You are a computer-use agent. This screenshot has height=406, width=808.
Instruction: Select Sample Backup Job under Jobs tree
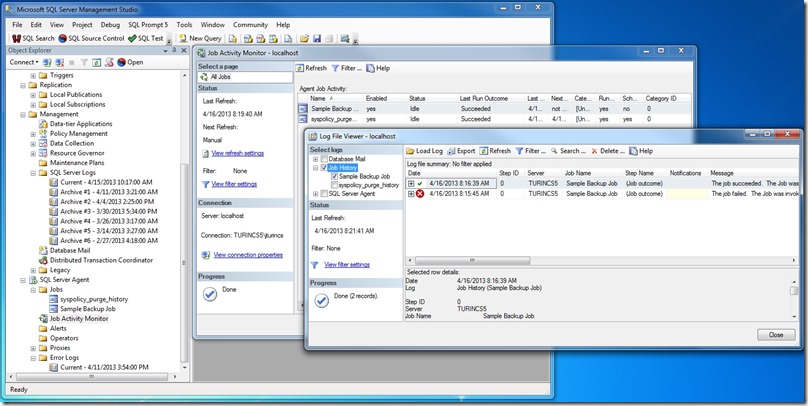tap(88, 309)
